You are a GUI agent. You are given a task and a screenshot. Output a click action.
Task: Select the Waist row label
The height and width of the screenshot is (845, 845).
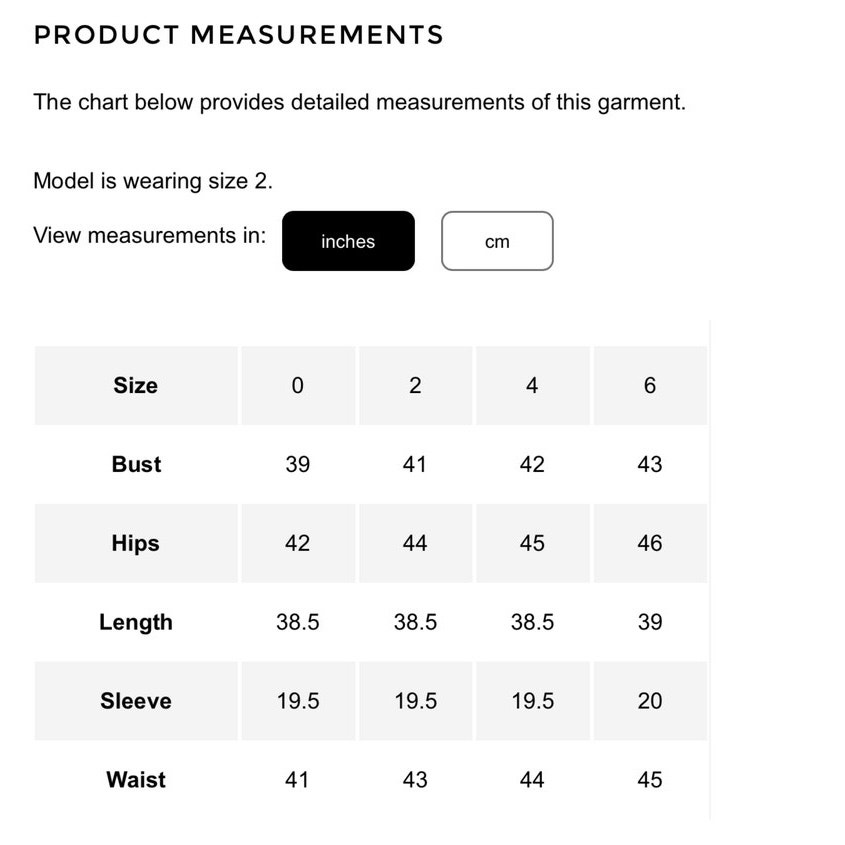[136, 780]
